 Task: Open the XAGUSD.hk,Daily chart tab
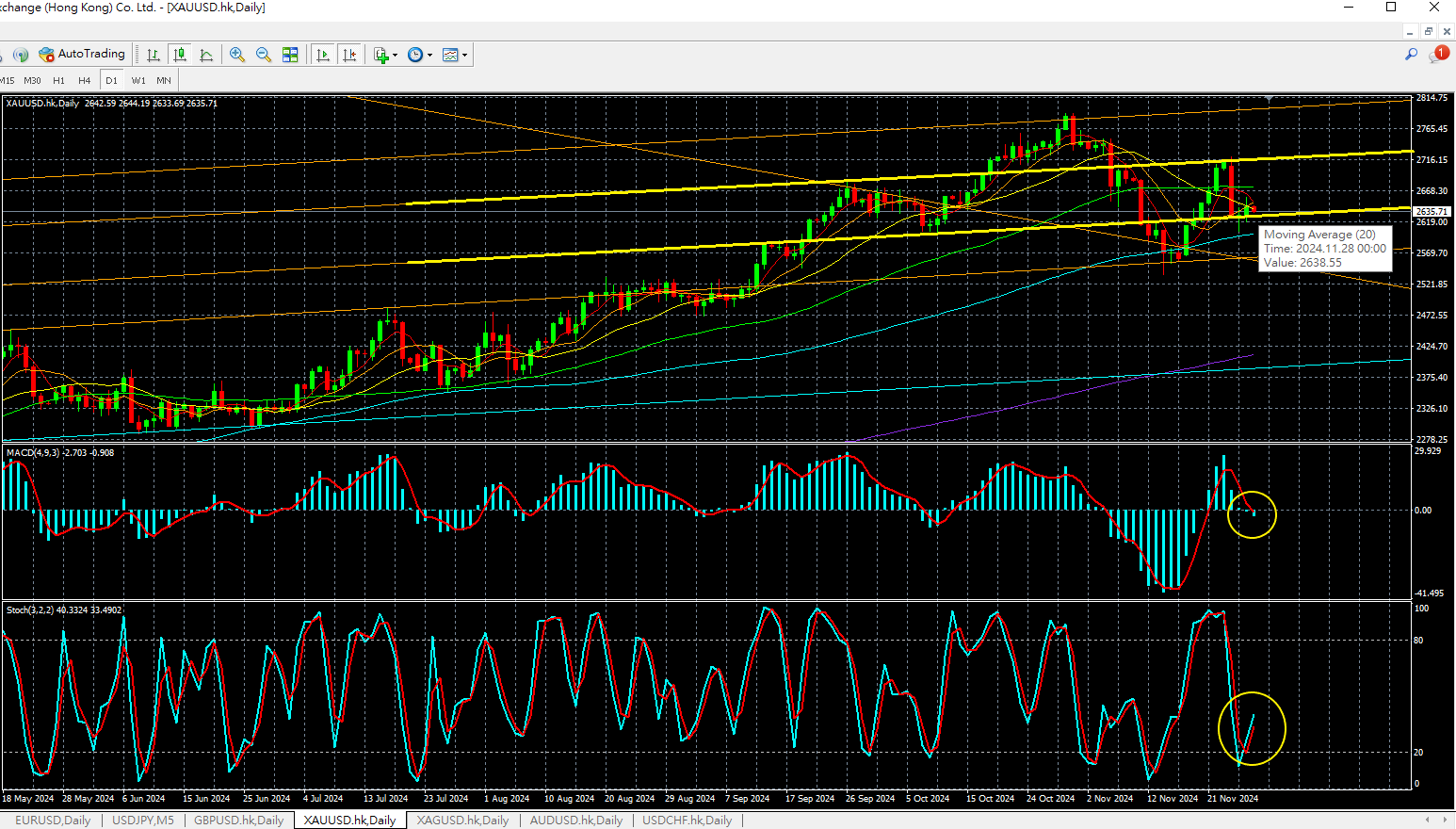point(462,821)
